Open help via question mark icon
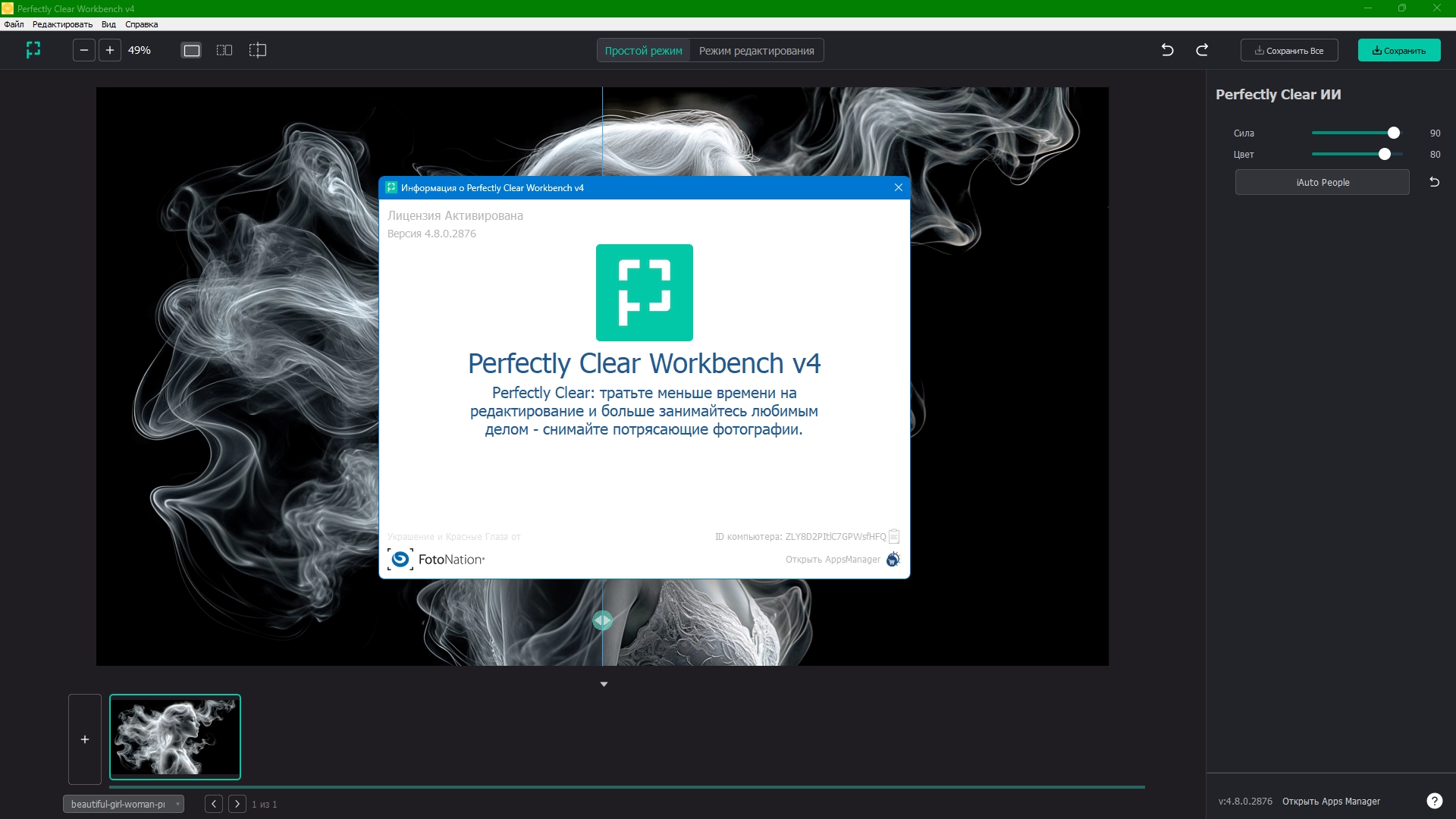Image resolution: width=1456 pixels, height=819 pixels. (x=1434, y=801)
